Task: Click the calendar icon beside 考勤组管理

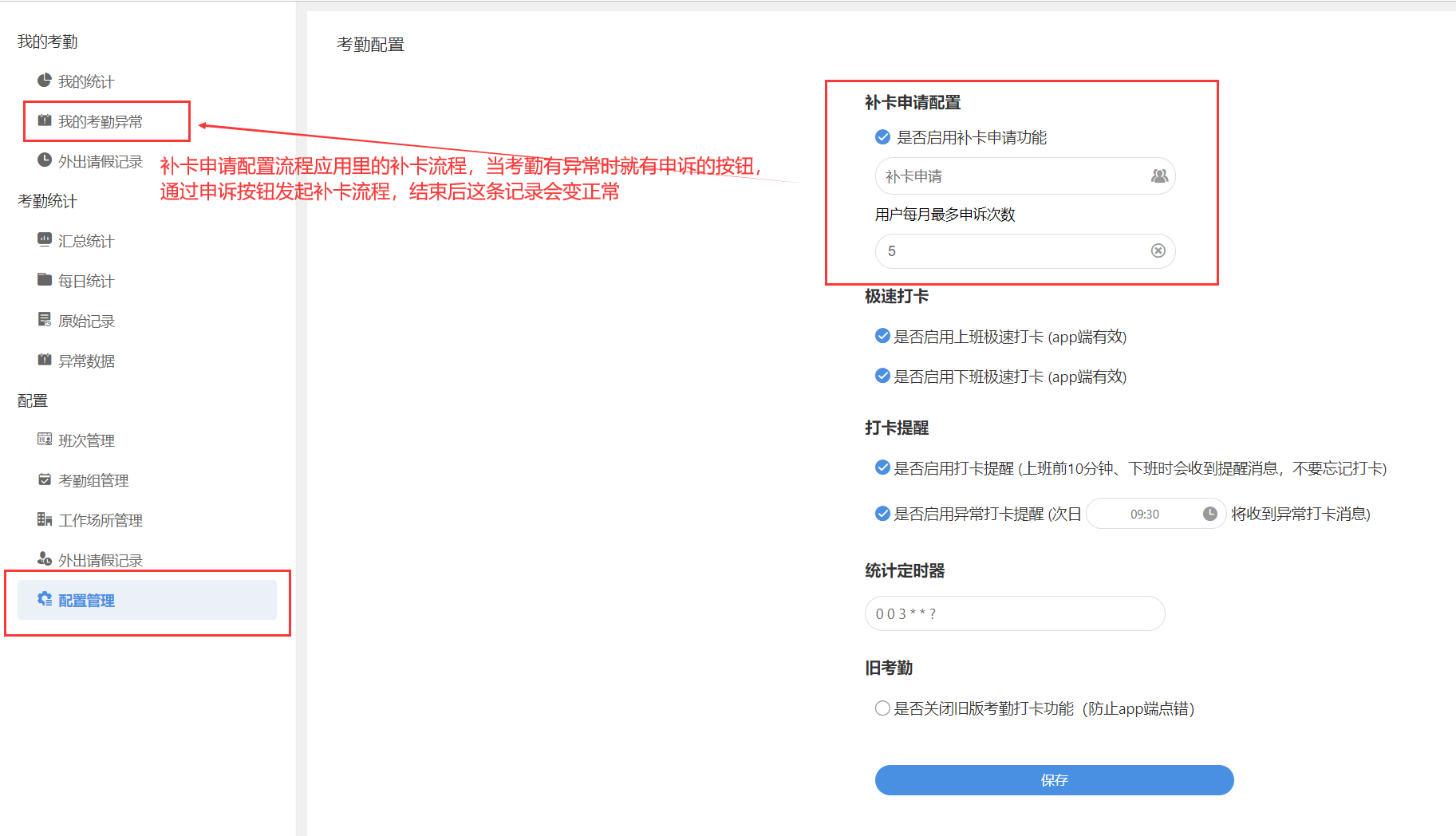Action: click(45, 479)
